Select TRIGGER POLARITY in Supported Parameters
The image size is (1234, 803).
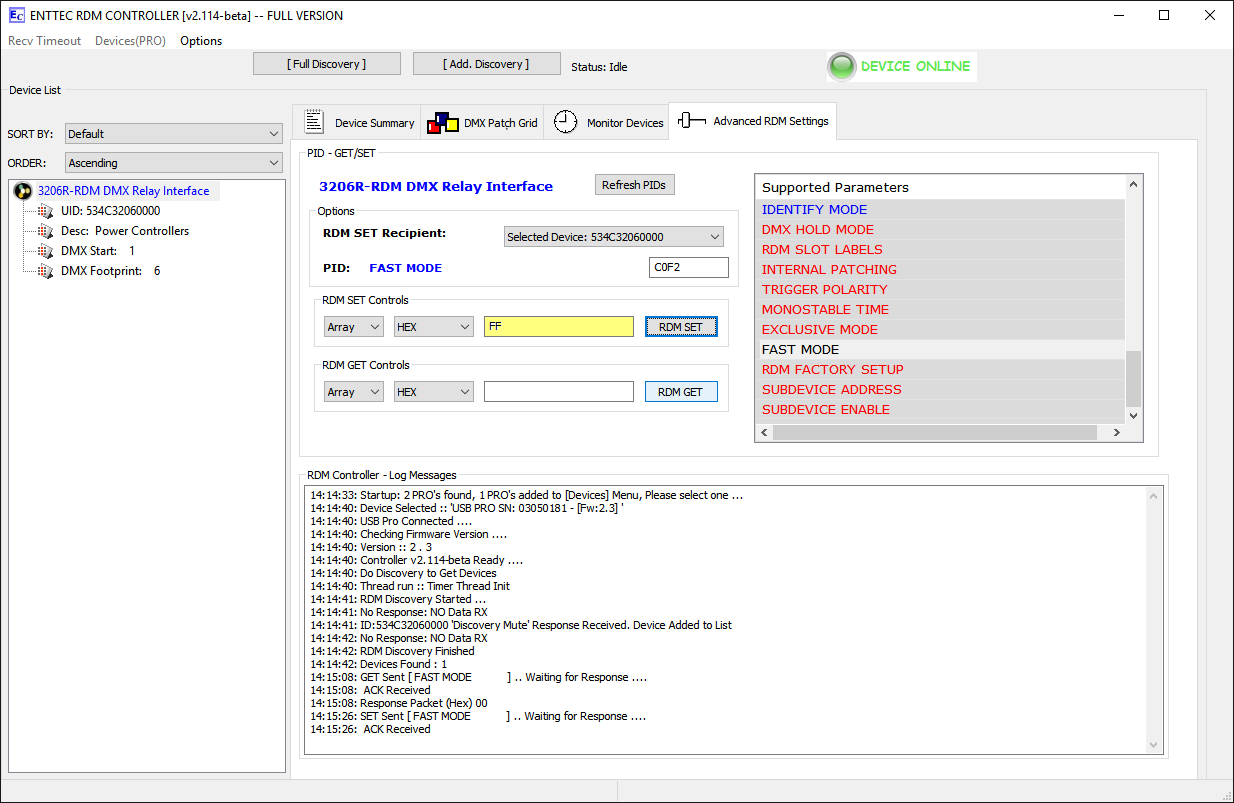pyautogui.click(x=824, y=290)
